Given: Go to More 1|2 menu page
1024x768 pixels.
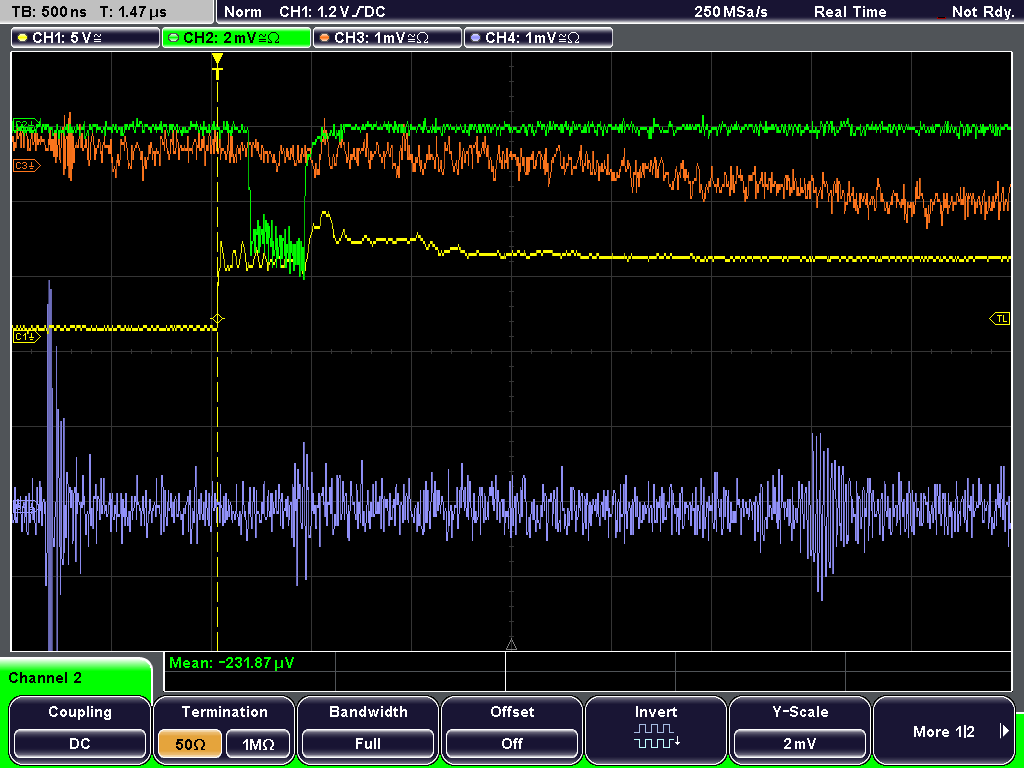Looking at the screenshot, I should pyautogui.click(x=944, y=729).
